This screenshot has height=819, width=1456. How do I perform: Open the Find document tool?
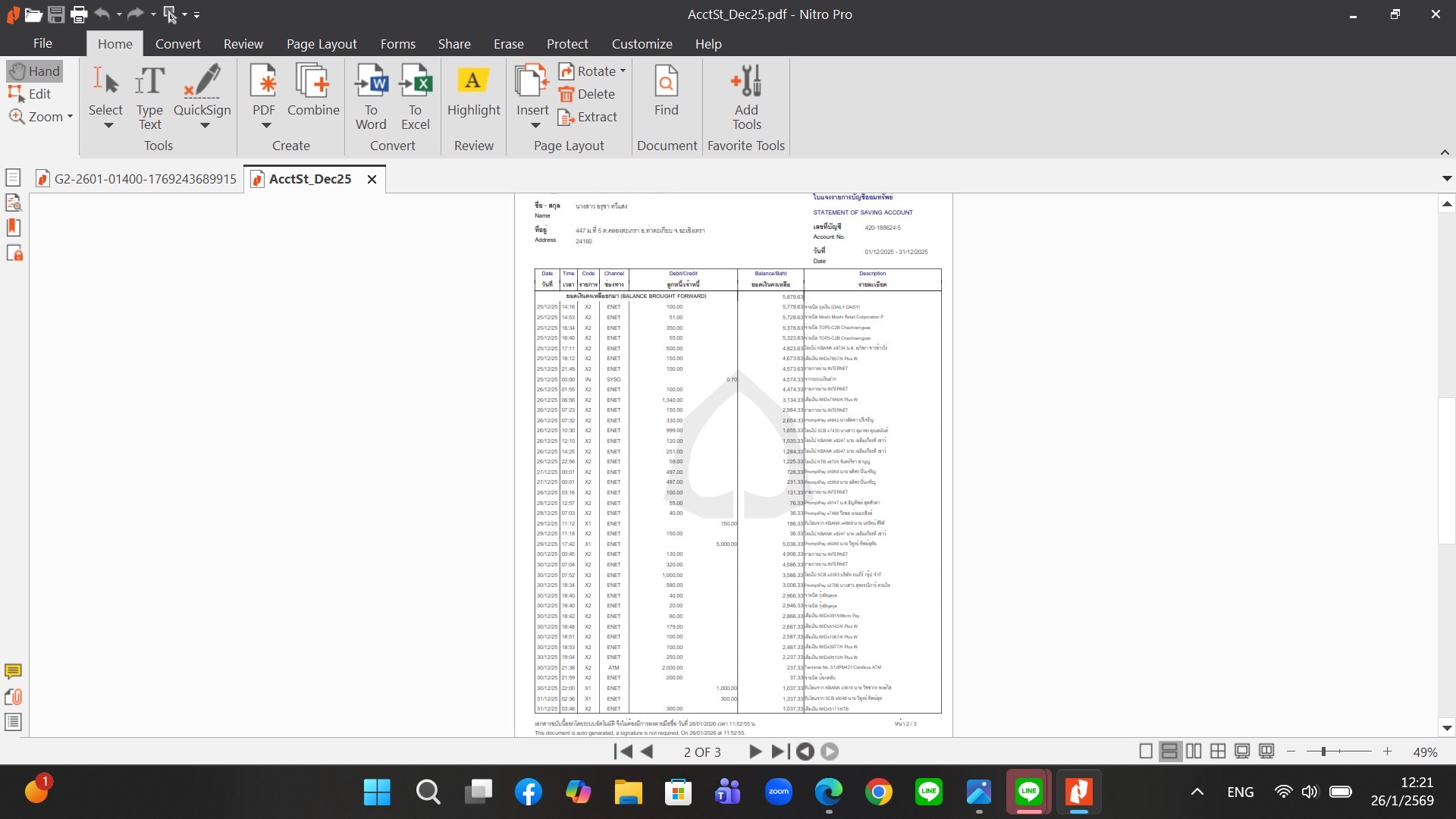pos(666,90)
